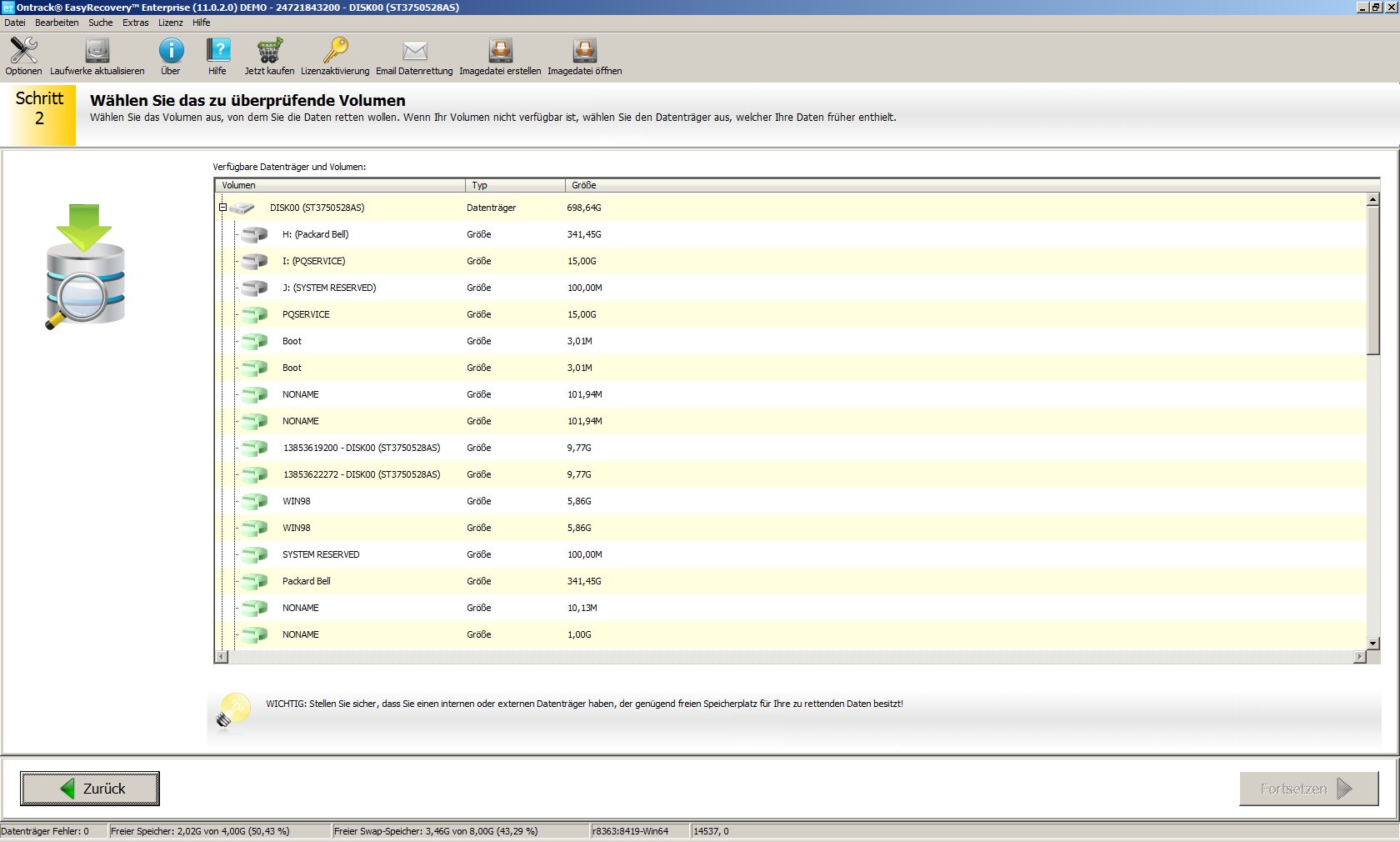
Task: Open the Optionen tools icon
Action: [23, 51]
